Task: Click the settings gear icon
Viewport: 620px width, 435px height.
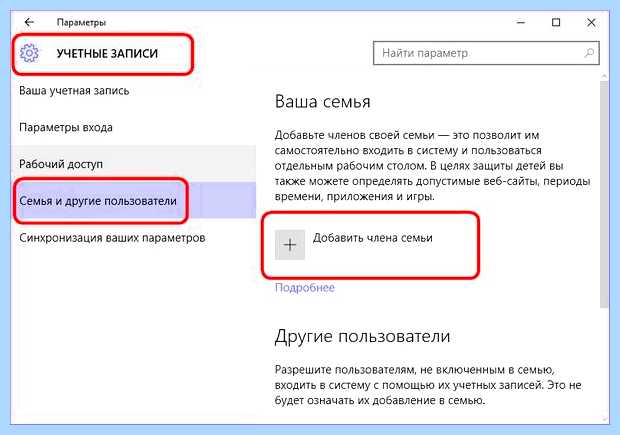Action: pyautogui.click(x=29, y=53)
